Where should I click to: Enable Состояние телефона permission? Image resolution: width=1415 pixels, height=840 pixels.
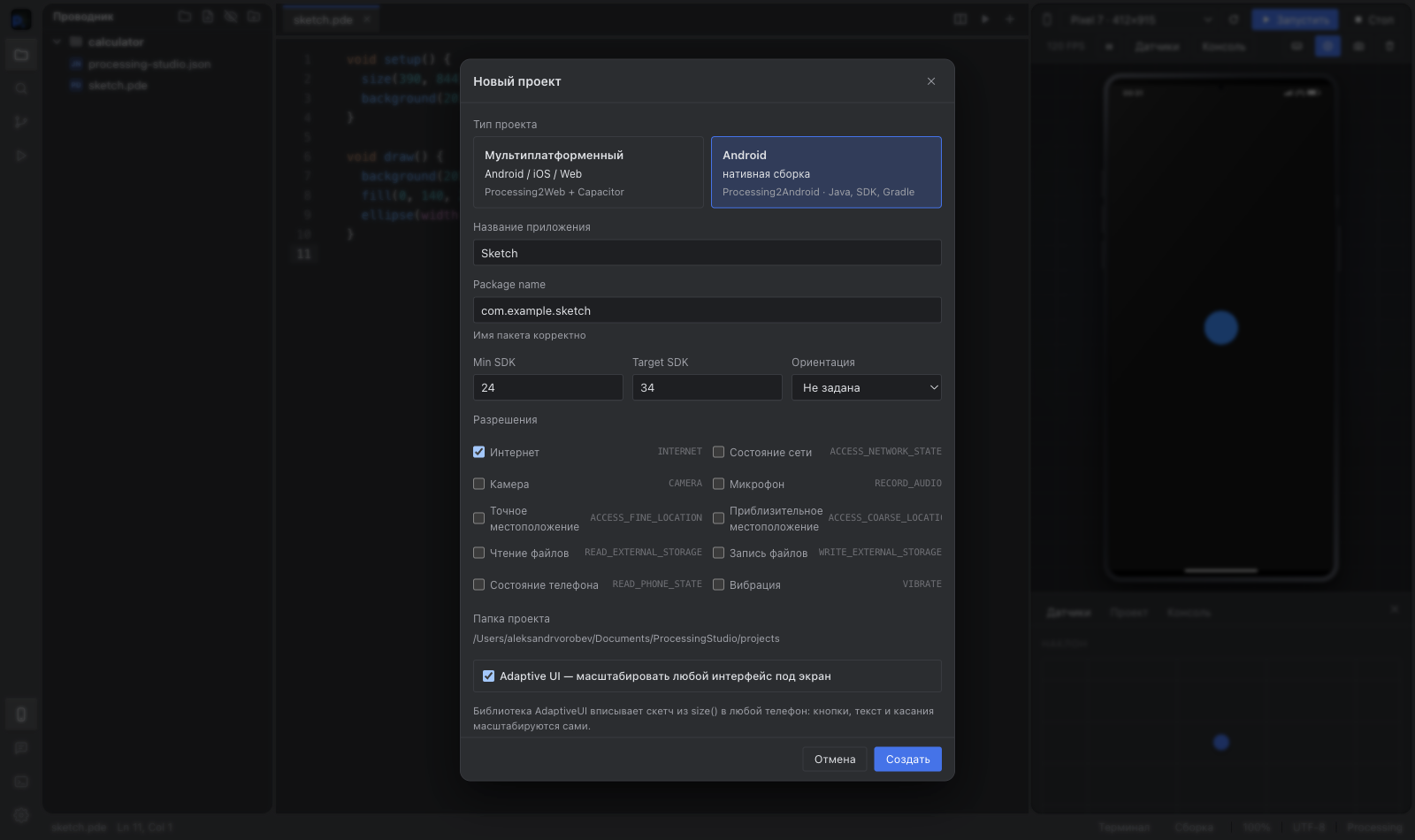(x=478, y=584)
